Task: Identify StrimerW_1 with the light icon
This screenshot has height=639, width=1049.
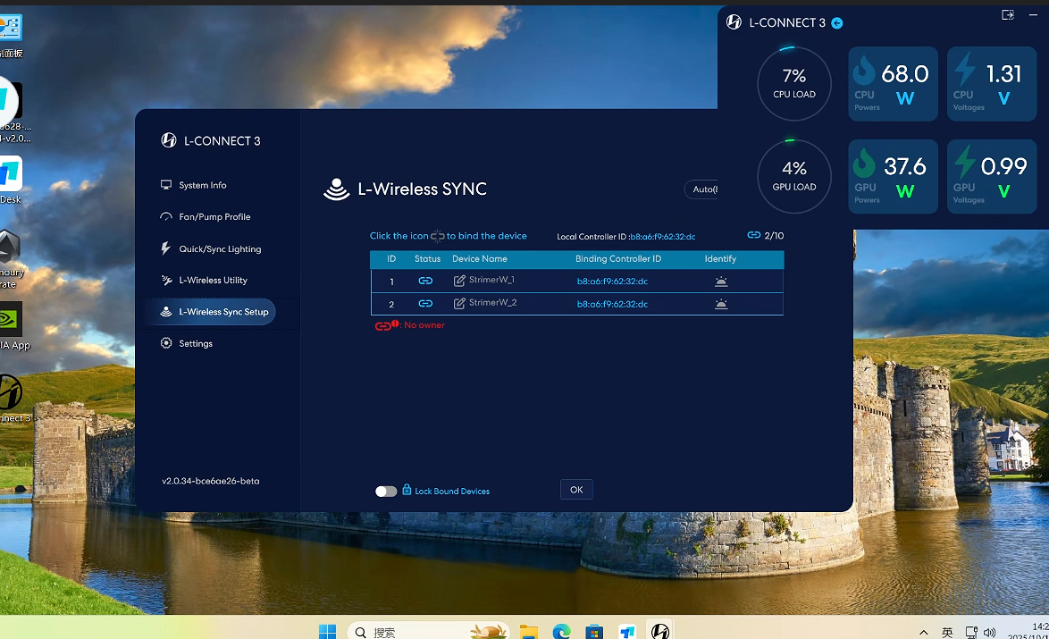Action: [x=721, y=282]
